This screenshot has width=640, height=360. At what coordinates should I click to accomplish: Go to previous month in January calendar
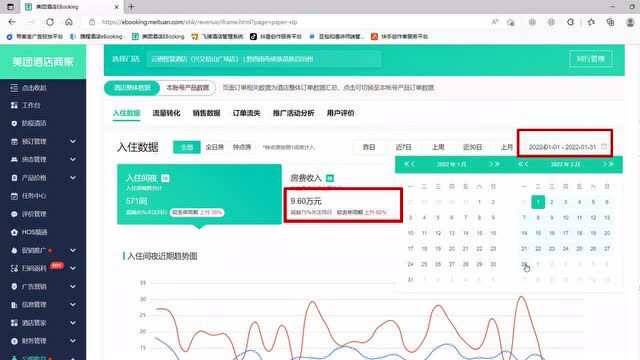click(x=413, y=164)
